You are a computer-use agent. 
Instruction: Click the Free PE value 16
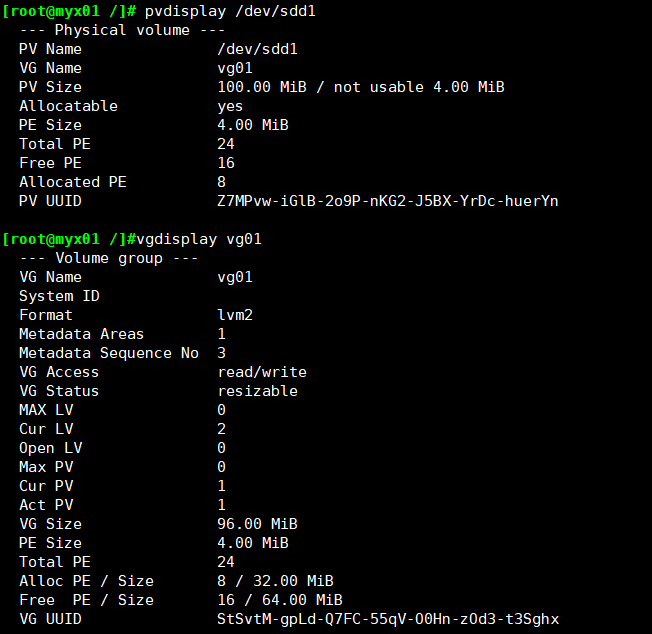[226, 163]
